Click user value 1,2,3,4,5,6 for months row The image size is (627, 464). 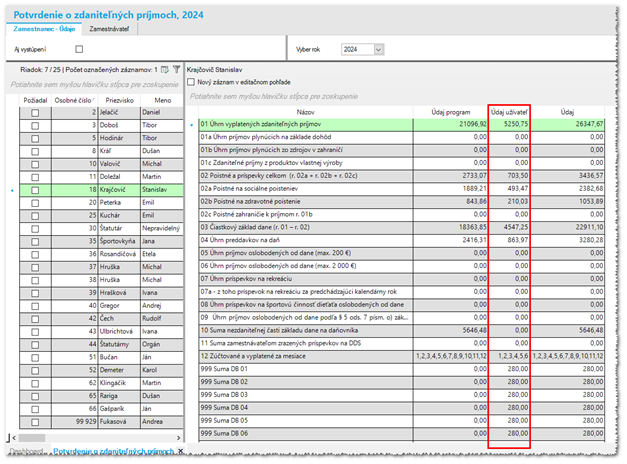point(509,356)
